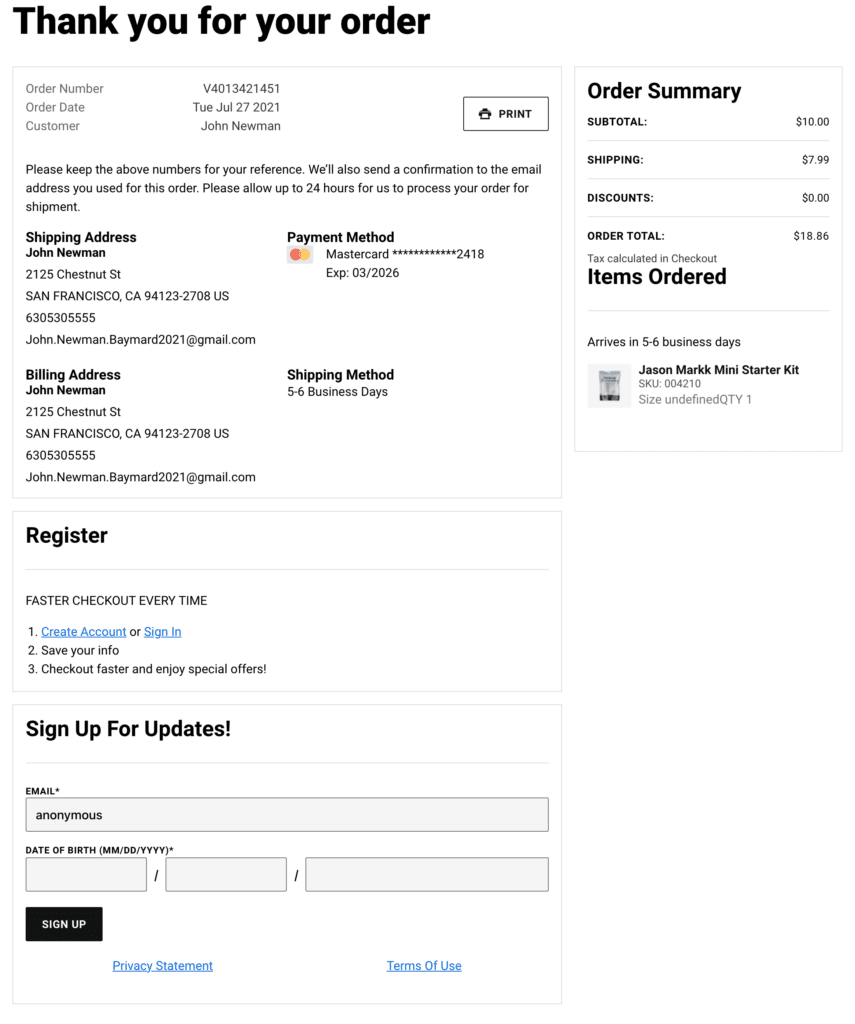Click the Order Summary heading
Screen dimensions: 855x1024
(664, 91)
